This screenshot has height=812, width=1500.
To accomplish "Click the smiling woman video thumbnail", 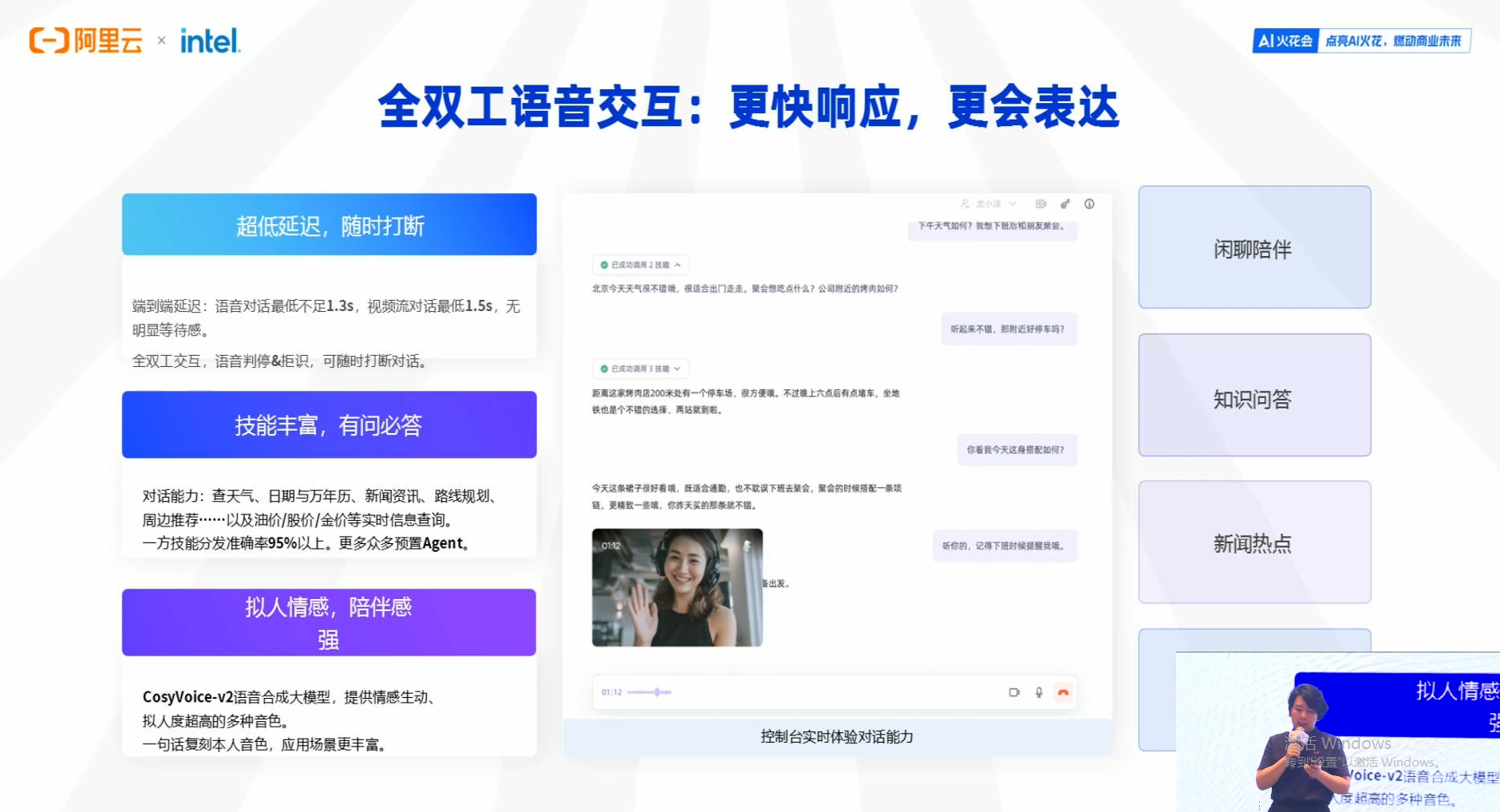I will pos(677,589).
